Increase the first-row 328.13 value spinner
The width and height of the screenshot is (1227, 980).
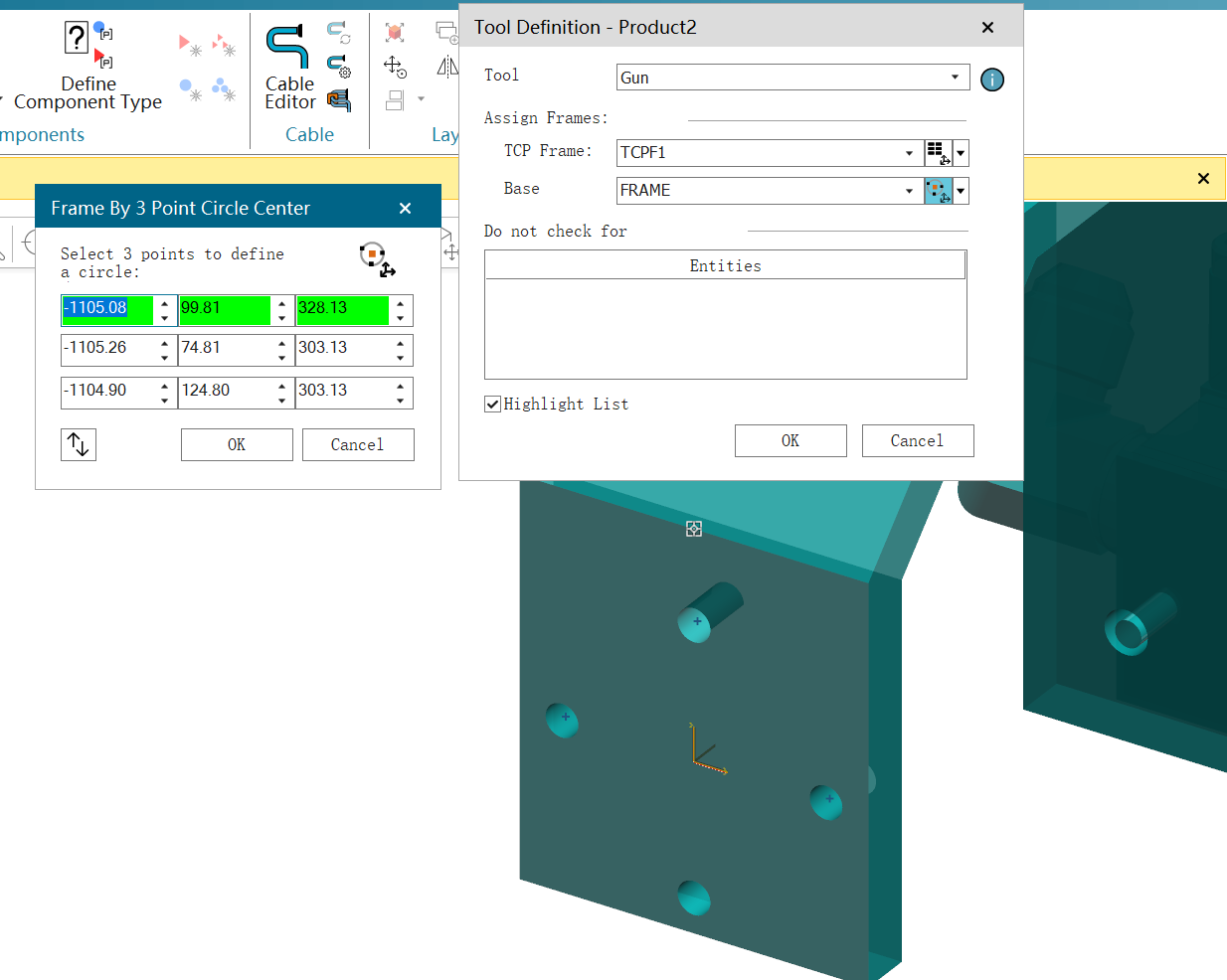click(x=400, y=303)
